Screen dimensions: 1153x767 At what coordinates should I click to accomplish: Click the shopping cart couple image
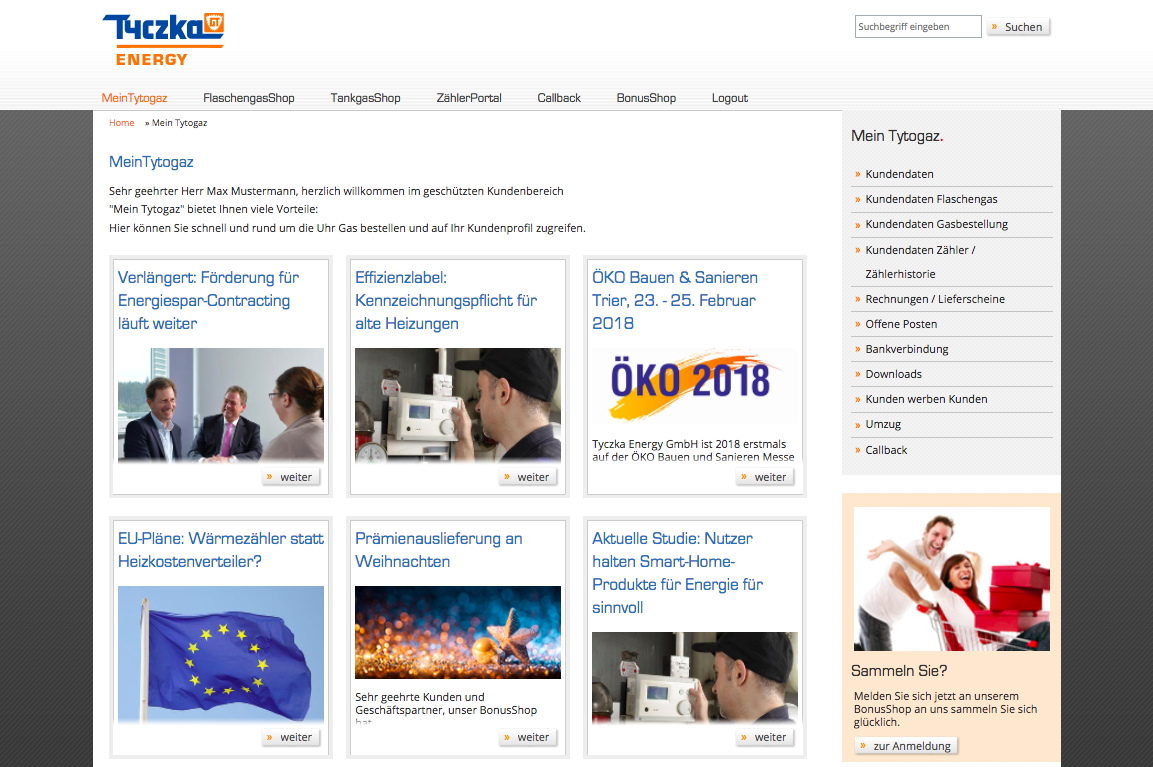click(x=952, y=579)
